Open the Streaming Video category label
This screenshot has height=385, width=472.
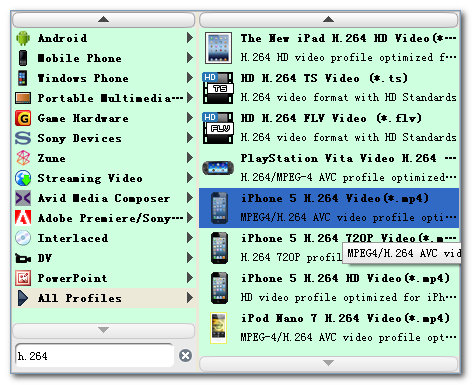coord(90,178)
